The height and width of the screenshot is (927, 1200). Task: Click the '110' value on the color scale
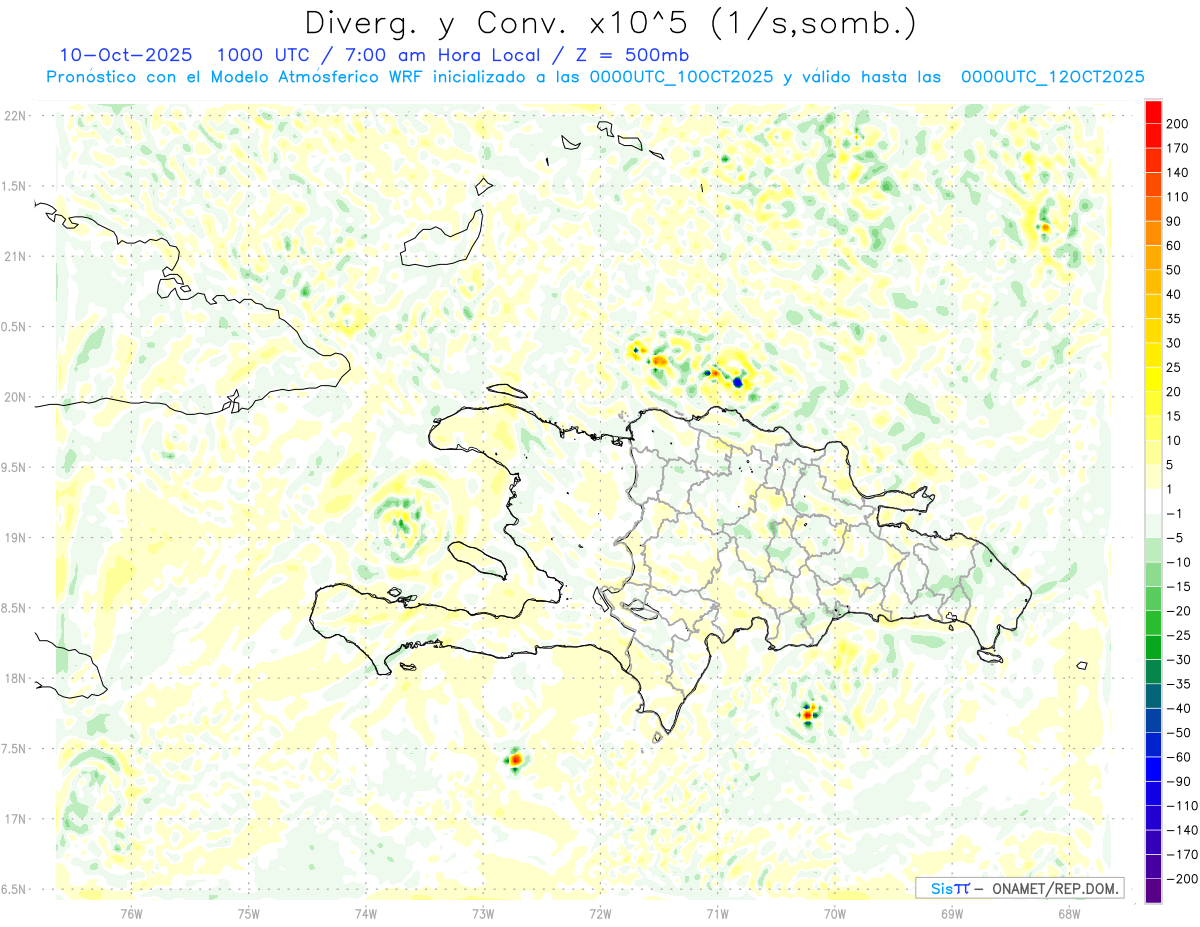click(1179, 198)
